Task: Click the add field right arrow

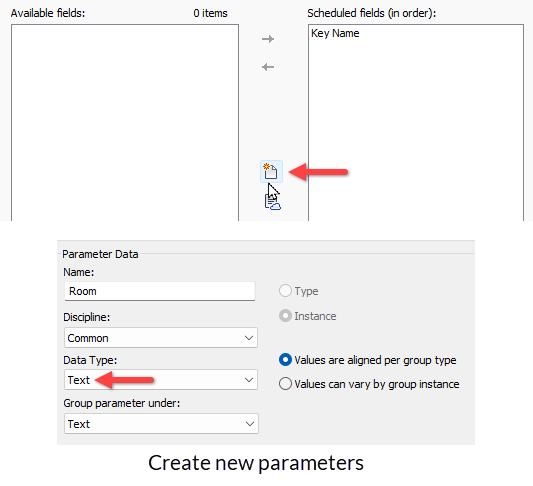Action: click(268, 39)
